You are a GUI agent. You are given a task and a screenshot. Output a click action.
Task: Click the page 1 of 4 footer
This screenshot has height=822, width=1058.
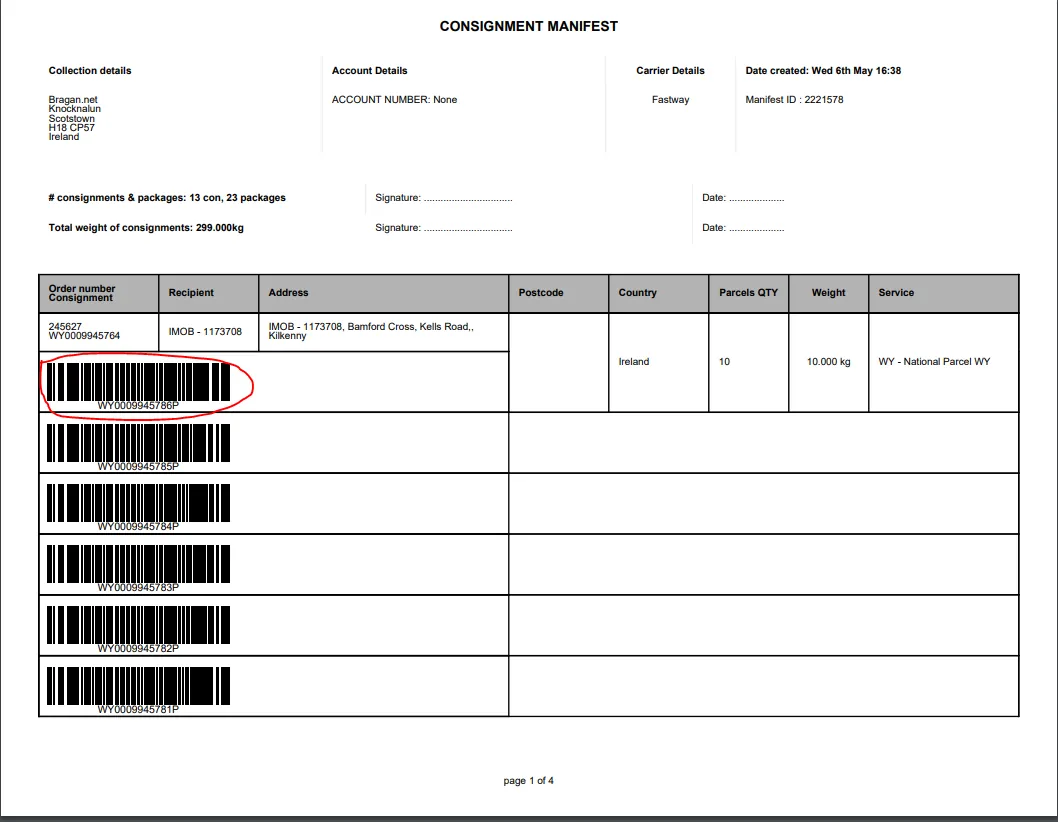528,781
